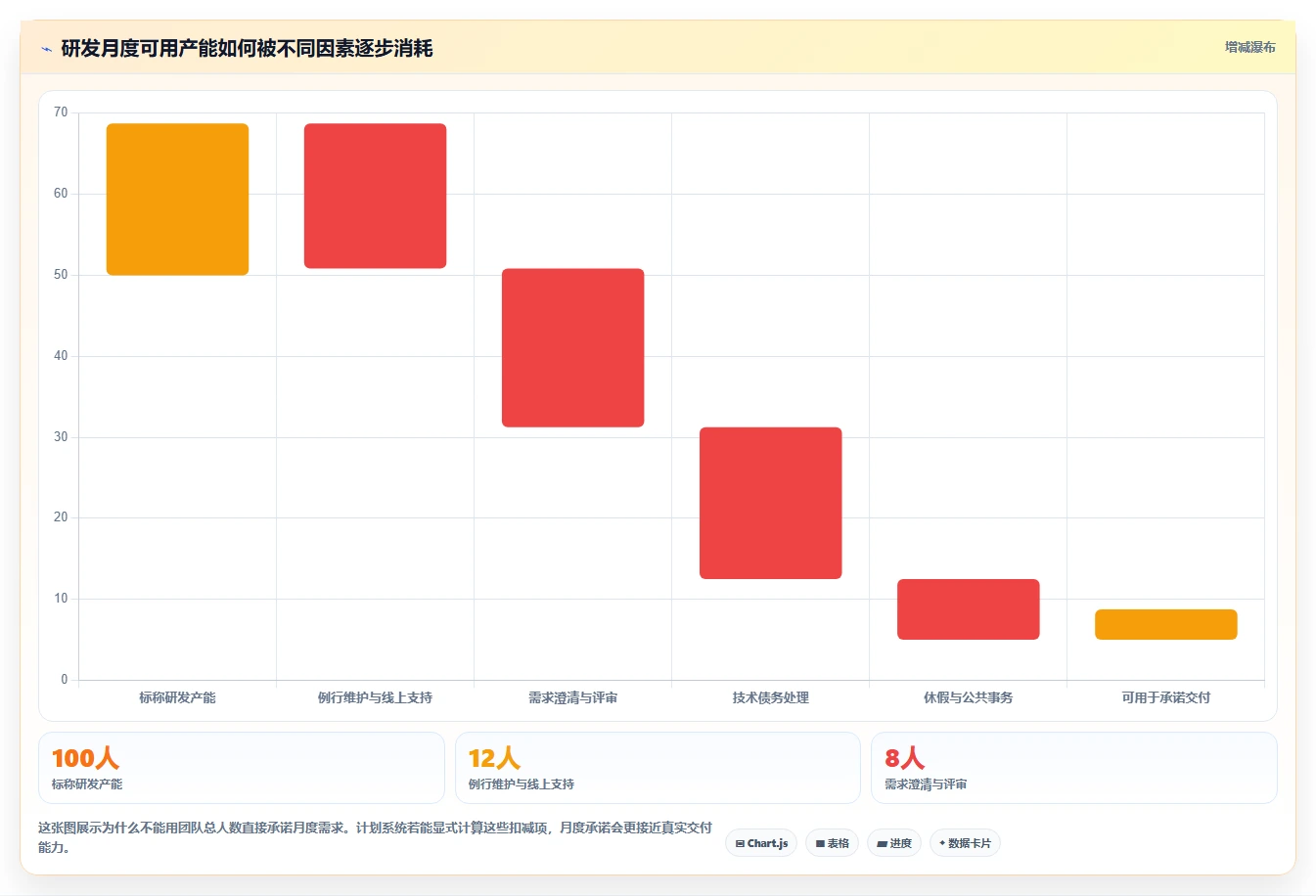The width and height of the screenshot is (1316, 896).
Task: Click the red 例行维护与线上支持 bar
Action: coord(375,196)
